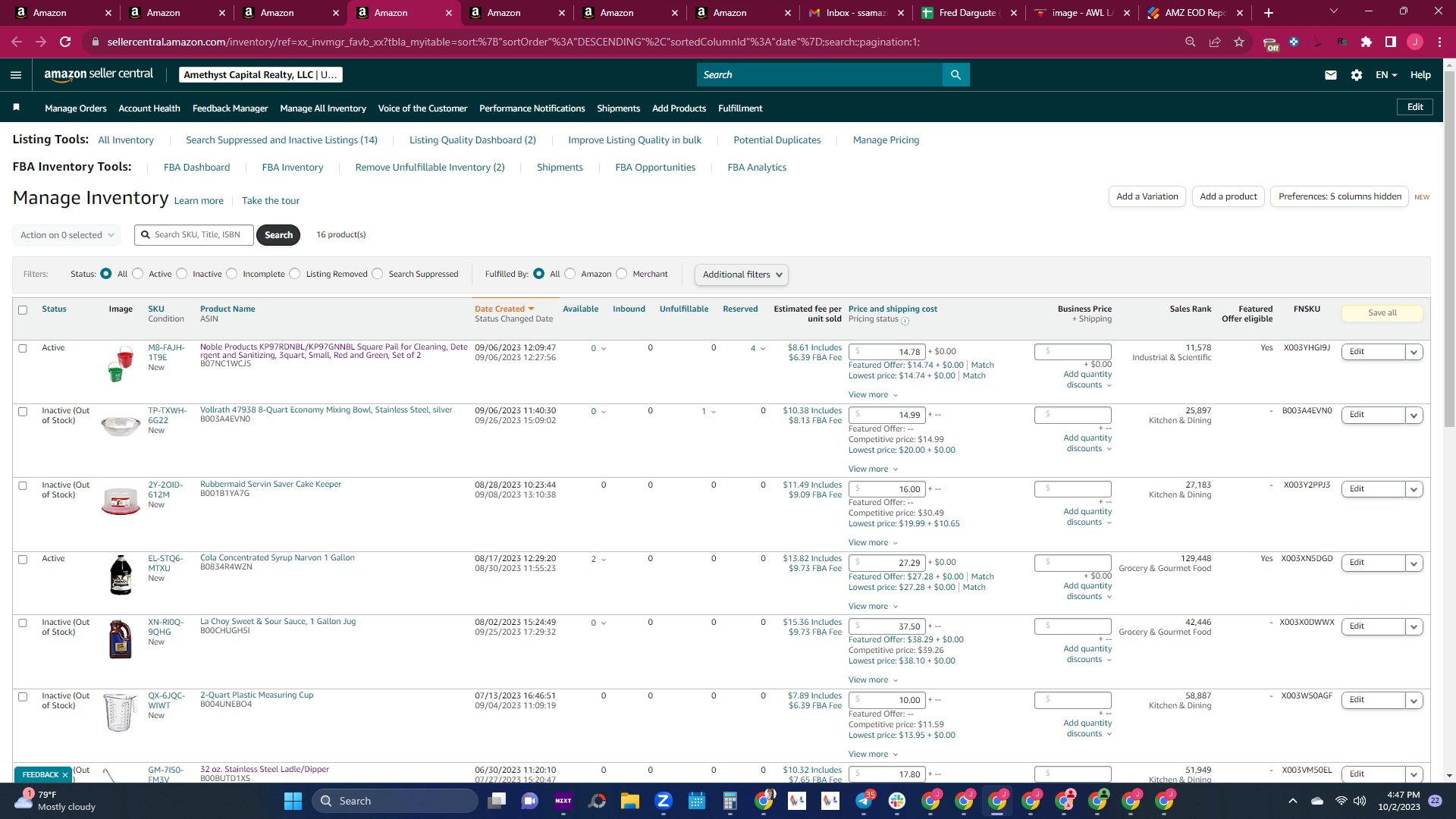Select the Incomplete status radio button
This screenshot has height=819, width=1456.
(x=232, y=274)
